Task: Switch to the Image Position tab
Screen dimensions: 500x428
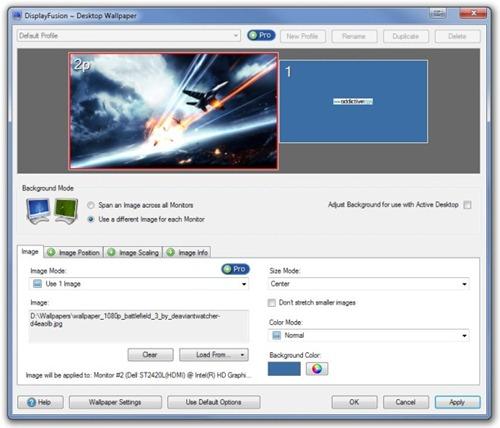Action: click(x=74, y=252)
